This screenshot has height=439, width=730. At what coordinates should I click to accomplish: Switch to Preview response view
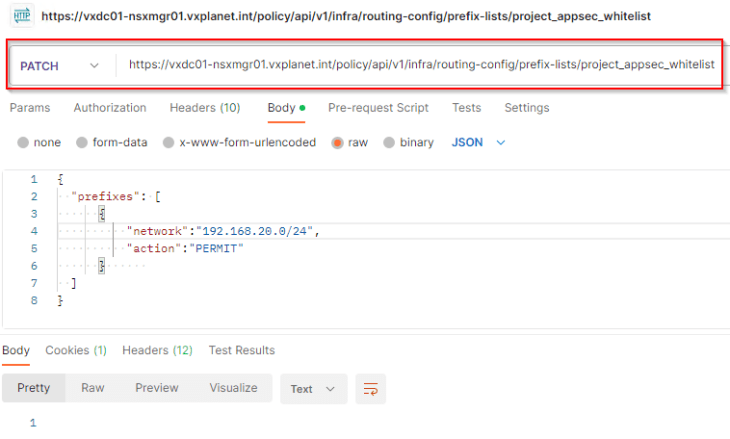(x=157, y=388)
